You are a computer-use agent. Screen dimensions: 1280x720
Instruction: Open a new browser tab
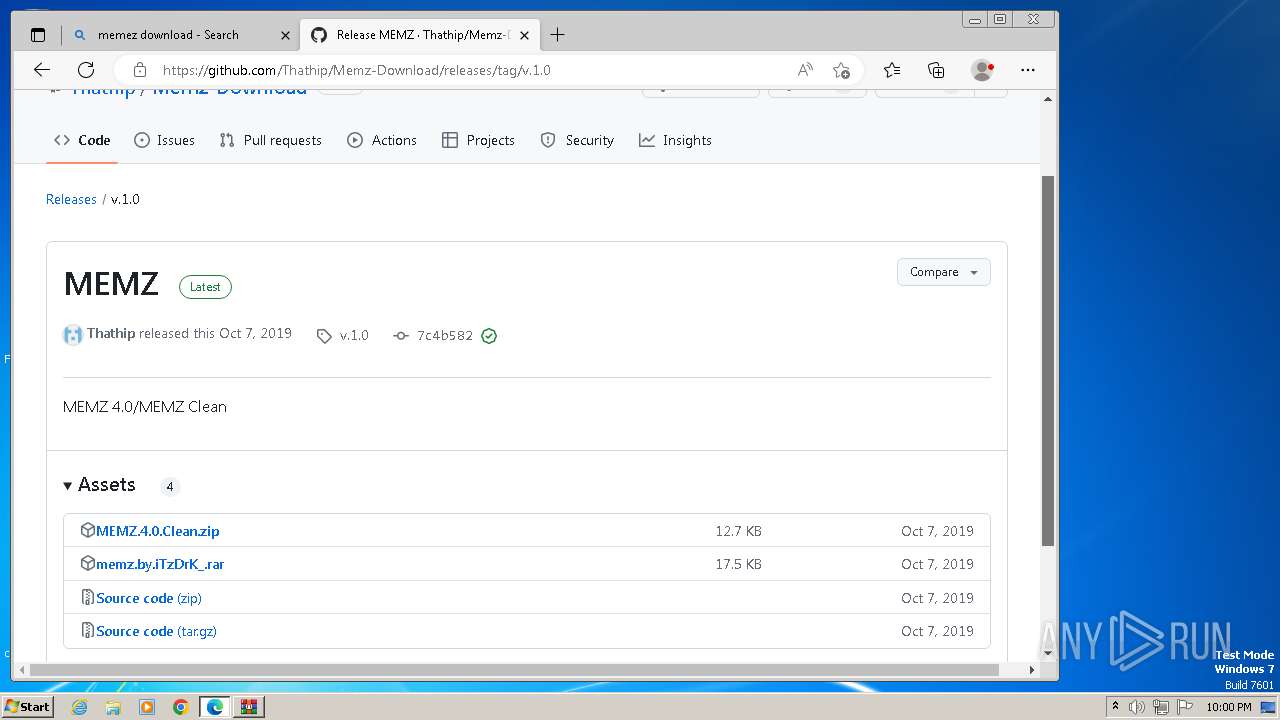[557, 35]
